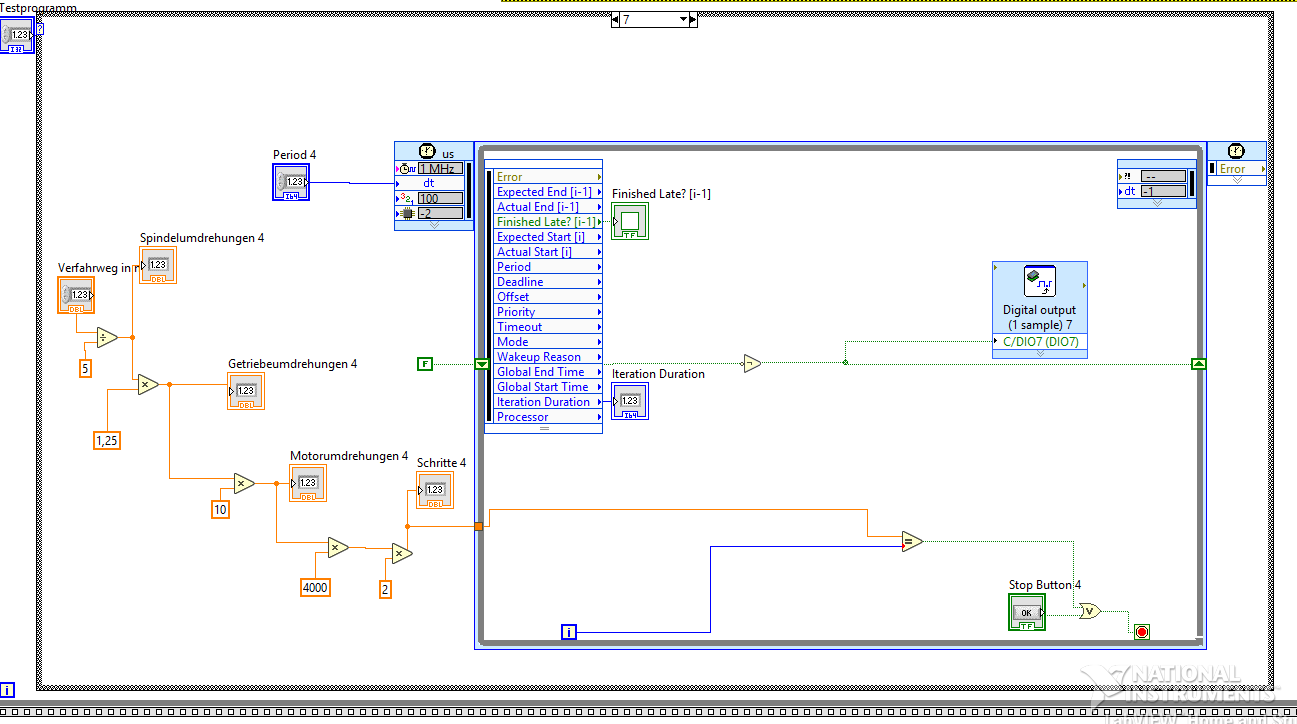
Task: Click the priority value 100 field
Action: [440, 198]
